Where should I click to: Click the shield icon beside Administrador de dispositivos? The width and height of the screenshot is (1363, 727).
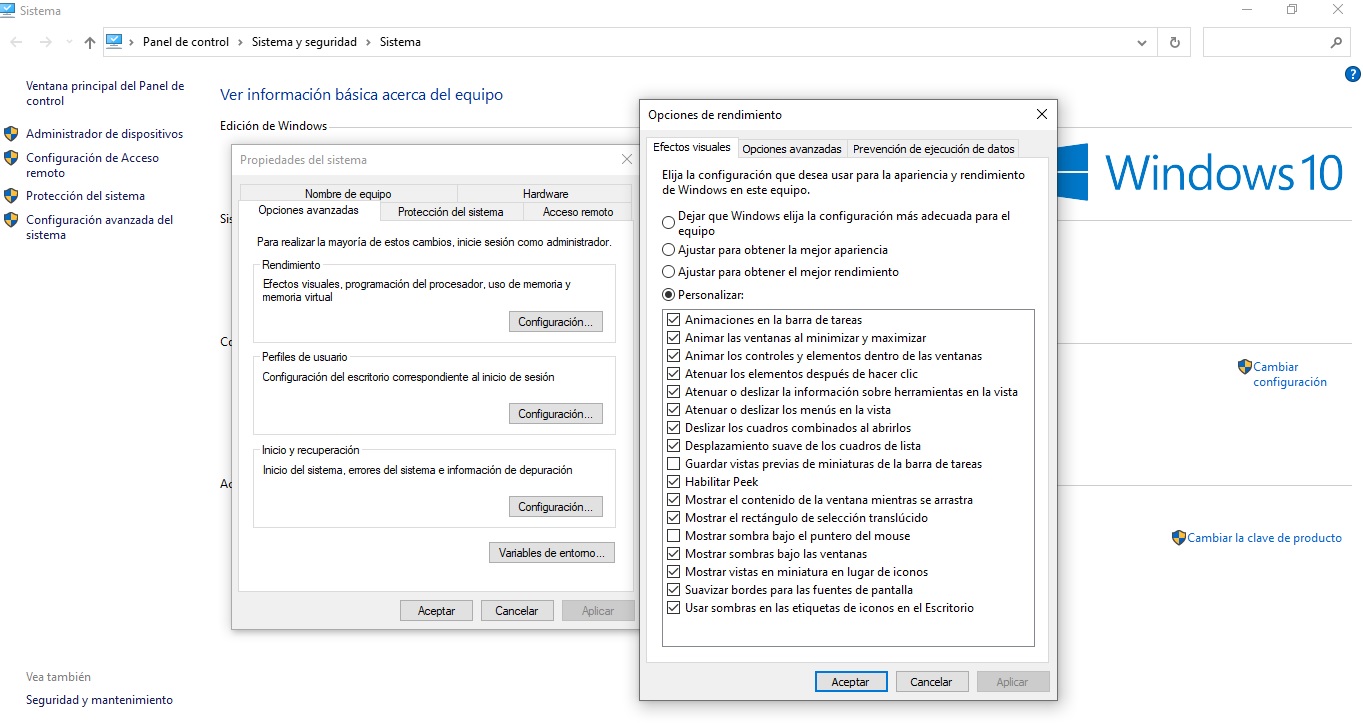[x=12, y=133]
